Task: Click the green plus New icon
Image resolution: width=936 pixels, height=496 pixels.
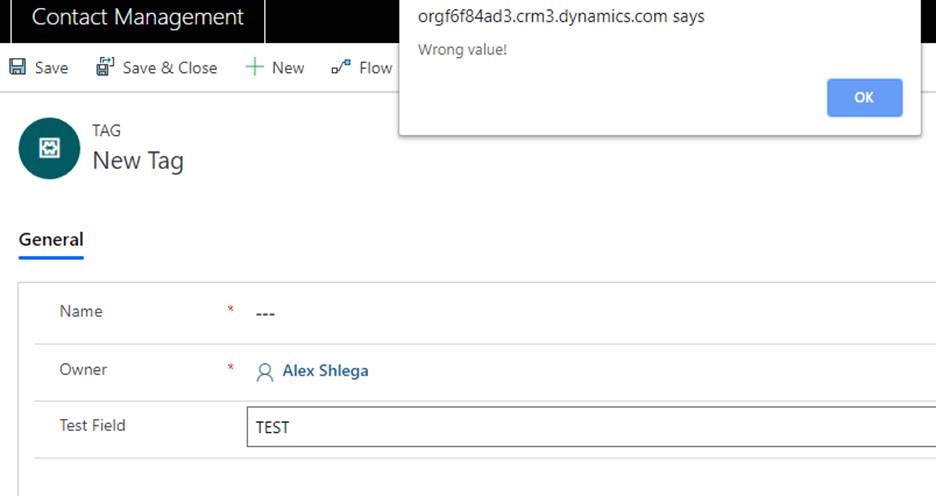Action: (254, 67)
